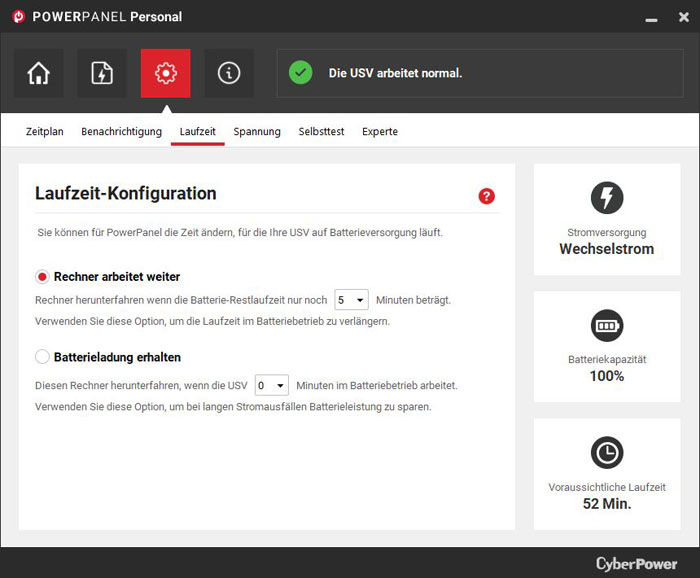Click the 'Minuten beträgt.' text
This screenshot has width=700, height=578.
click(413, 300)
